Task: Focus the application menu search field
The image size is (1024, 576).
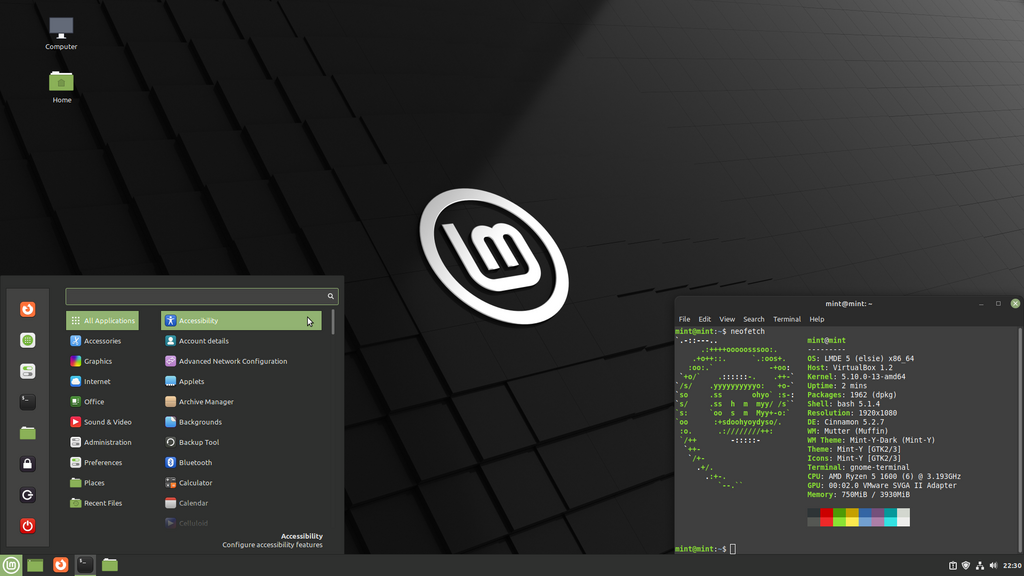Action: [202, 296]
